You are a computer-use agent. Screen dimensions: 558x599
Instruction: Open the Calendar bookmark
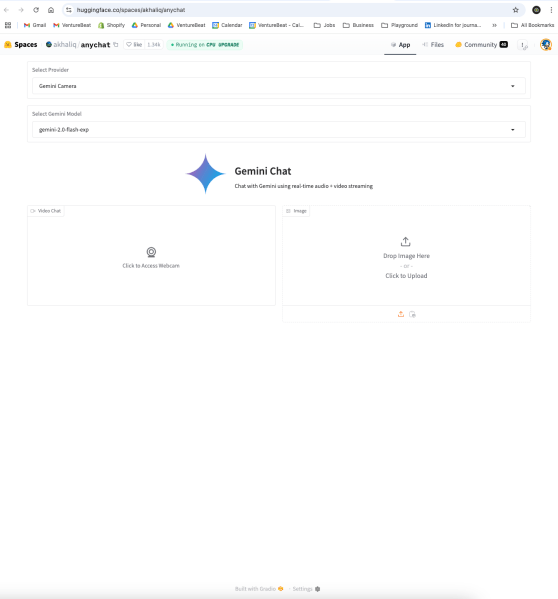coord(227,25)
